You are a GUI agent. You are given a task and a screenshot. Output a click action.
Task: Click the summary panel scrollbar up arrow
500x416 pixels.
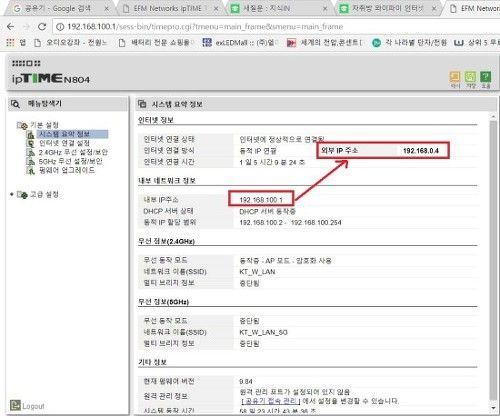[x=493, y=116]
